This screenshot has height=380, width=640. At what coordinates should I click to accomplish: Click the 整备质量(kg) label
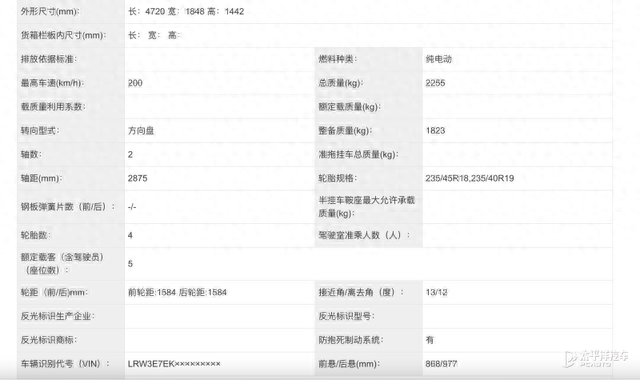(345, 131)
